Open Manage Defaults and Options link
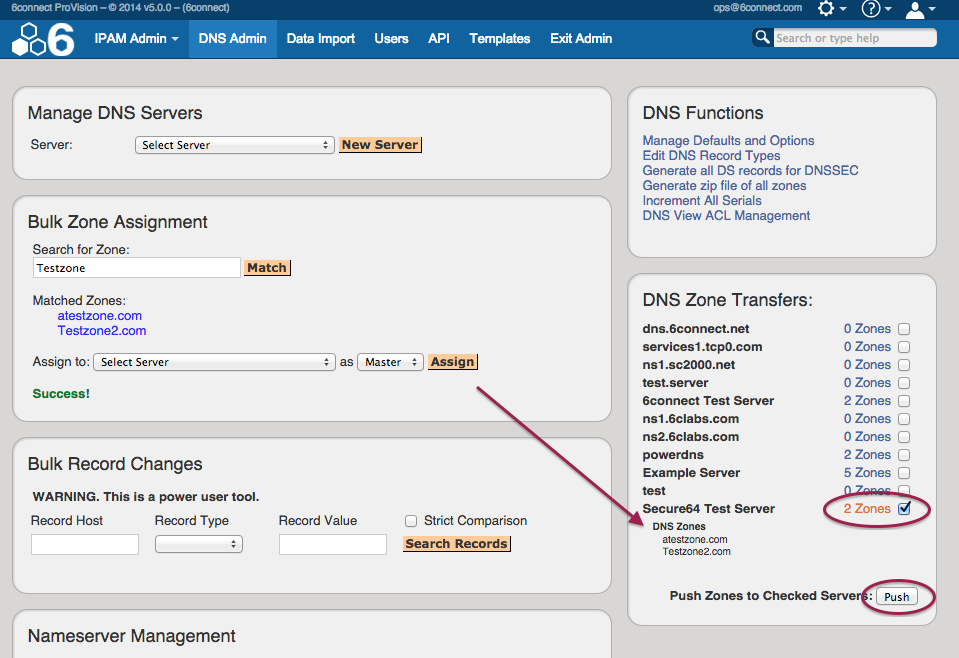 tap(728, 141)
